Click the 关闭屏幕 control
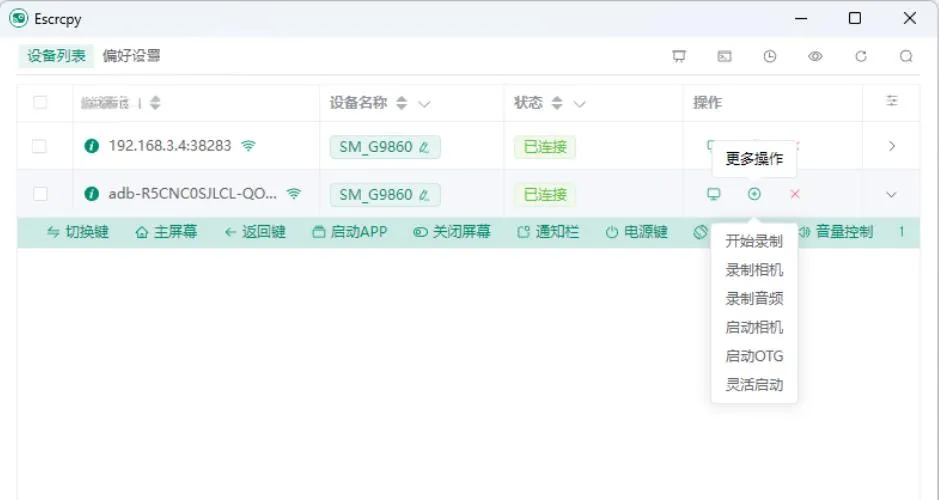The height and width of the screenshot is (500, 939). 452,232
